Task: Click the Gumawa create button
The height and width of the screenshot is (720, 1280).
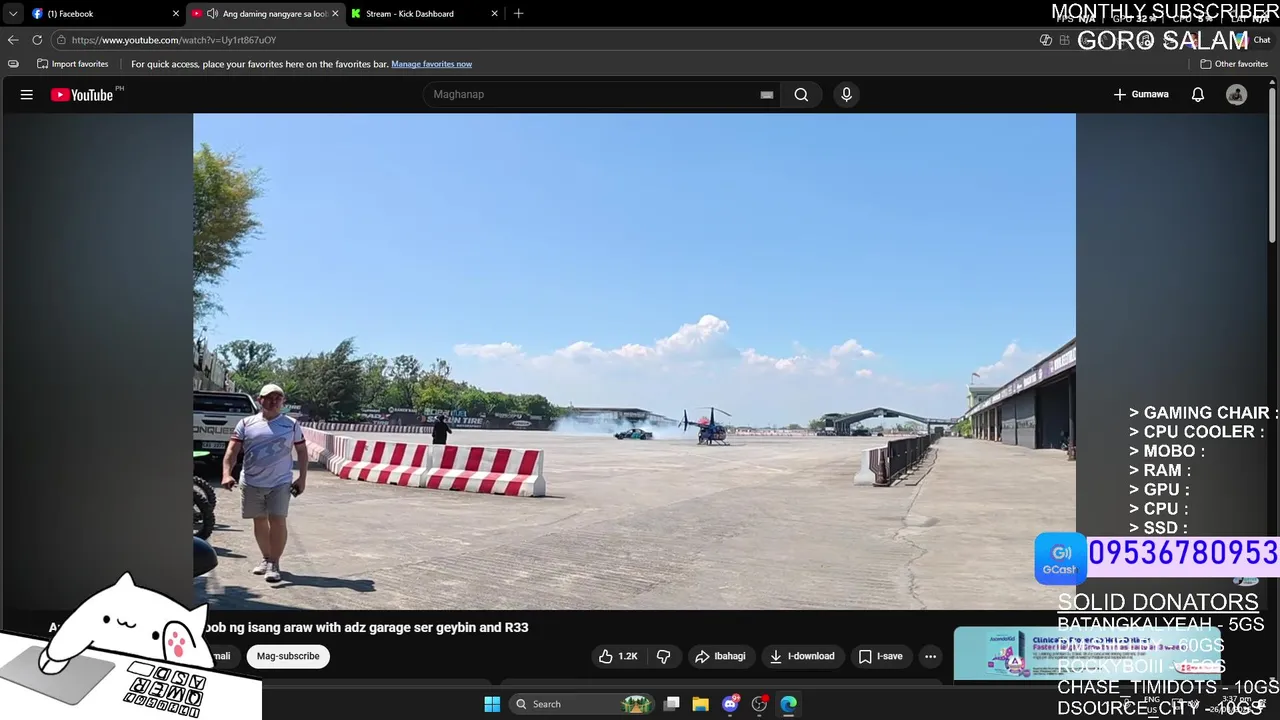Action: pos(1141,94)
